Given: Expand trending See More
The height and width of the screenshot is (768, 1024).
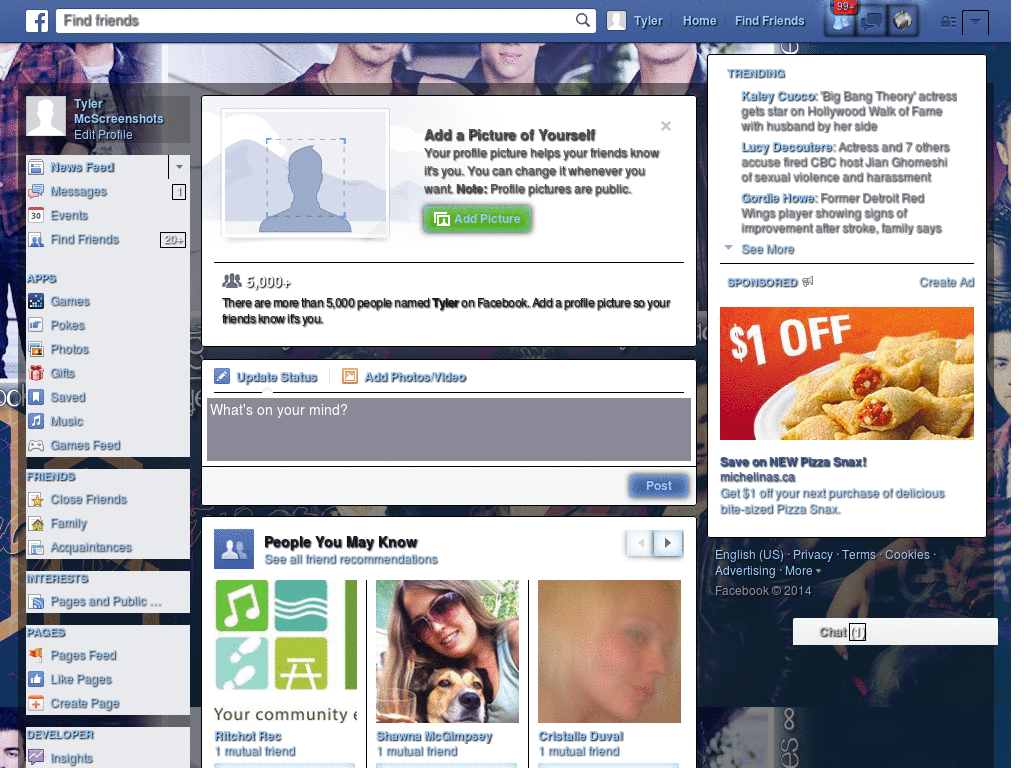Looking at the screenshot, I should point(768,249).
